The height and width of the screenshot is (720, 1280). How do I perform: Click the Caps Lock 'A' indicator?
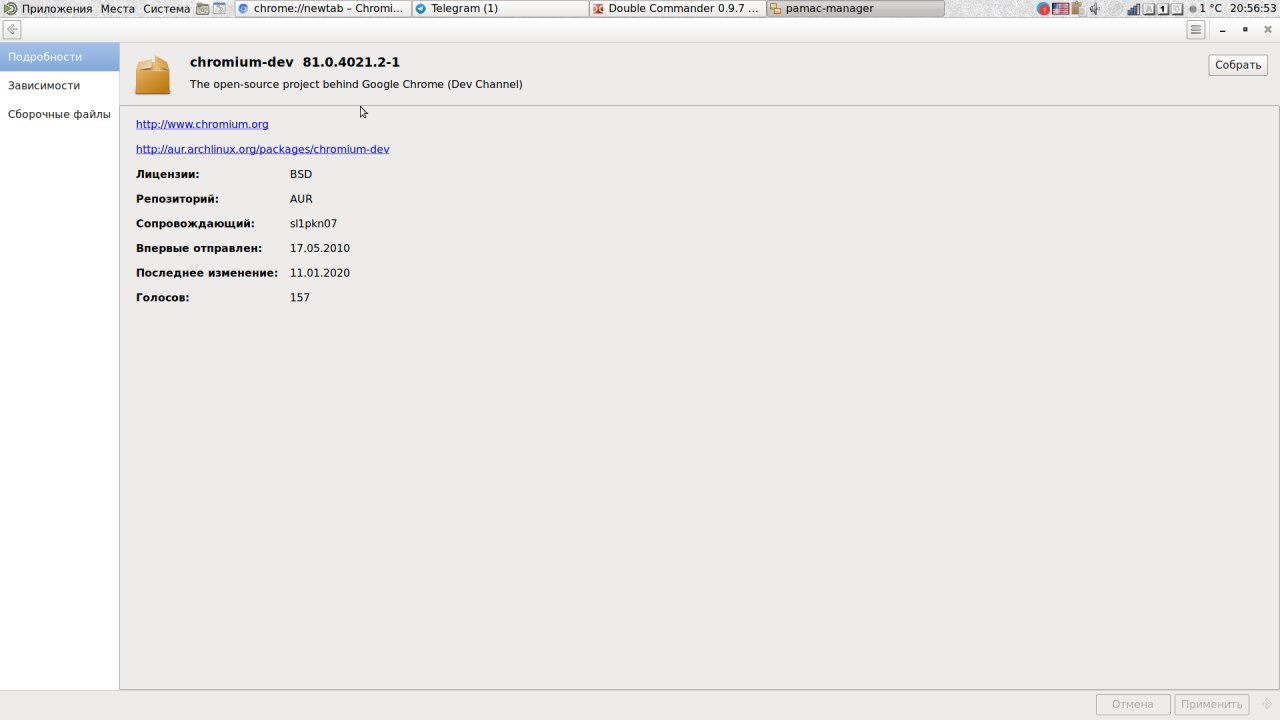[1149, 9]
